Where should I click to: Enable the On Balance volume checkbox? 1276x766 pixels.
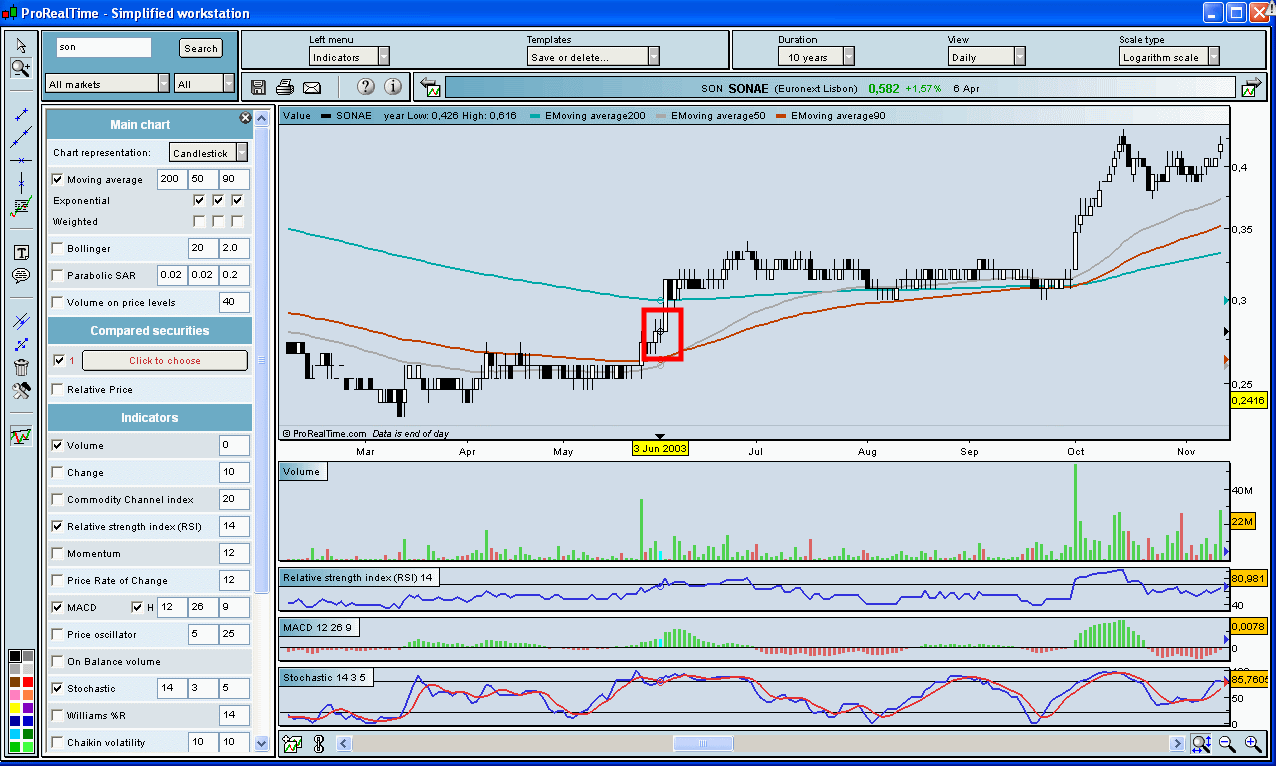pos(58,661)
